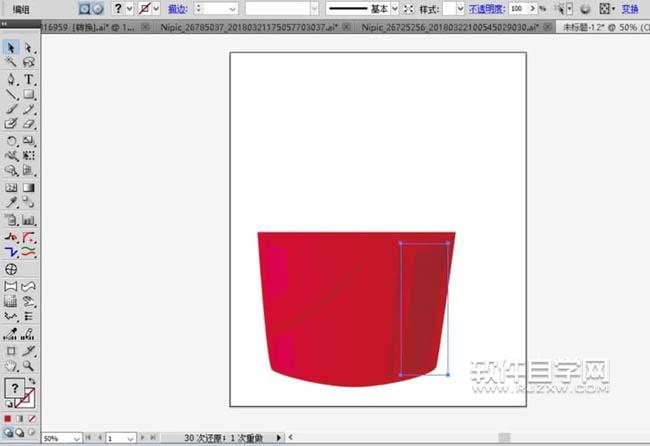This screenshot has height=446, width=650.
Task: Select the Shape Builder tool
Action: point(11,170)
